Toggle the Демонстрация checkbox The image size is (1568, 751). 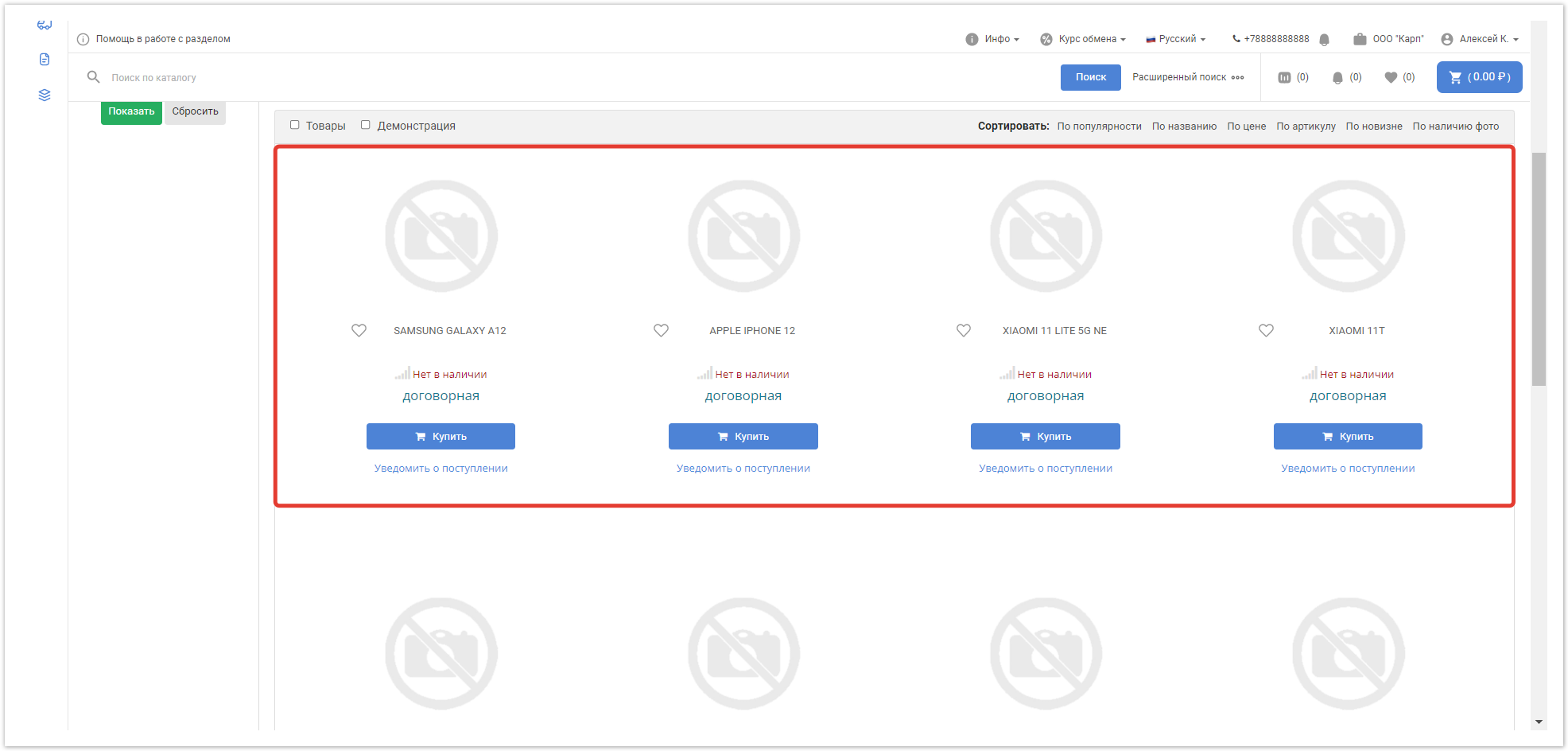(366, 125)
